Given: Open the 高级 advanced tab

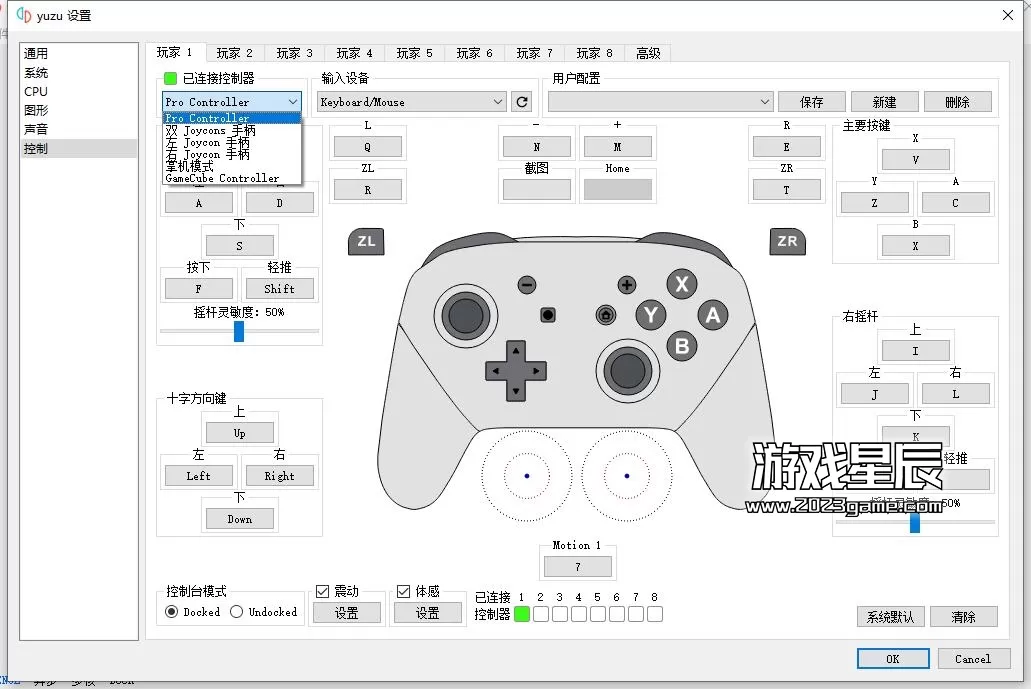Looking at the screenshot, I should pyautogui.click(x=648, y=53).
